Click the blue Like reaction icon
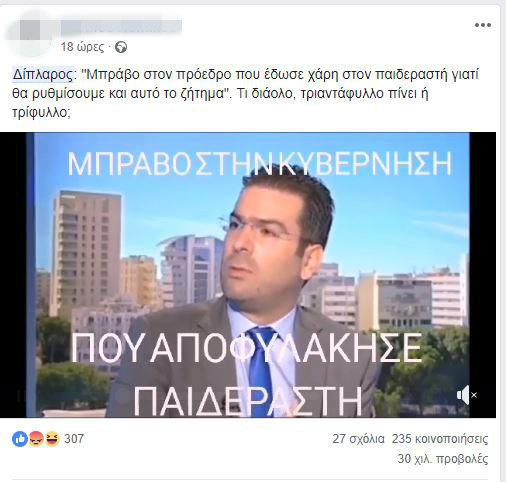 click(20, 439)
